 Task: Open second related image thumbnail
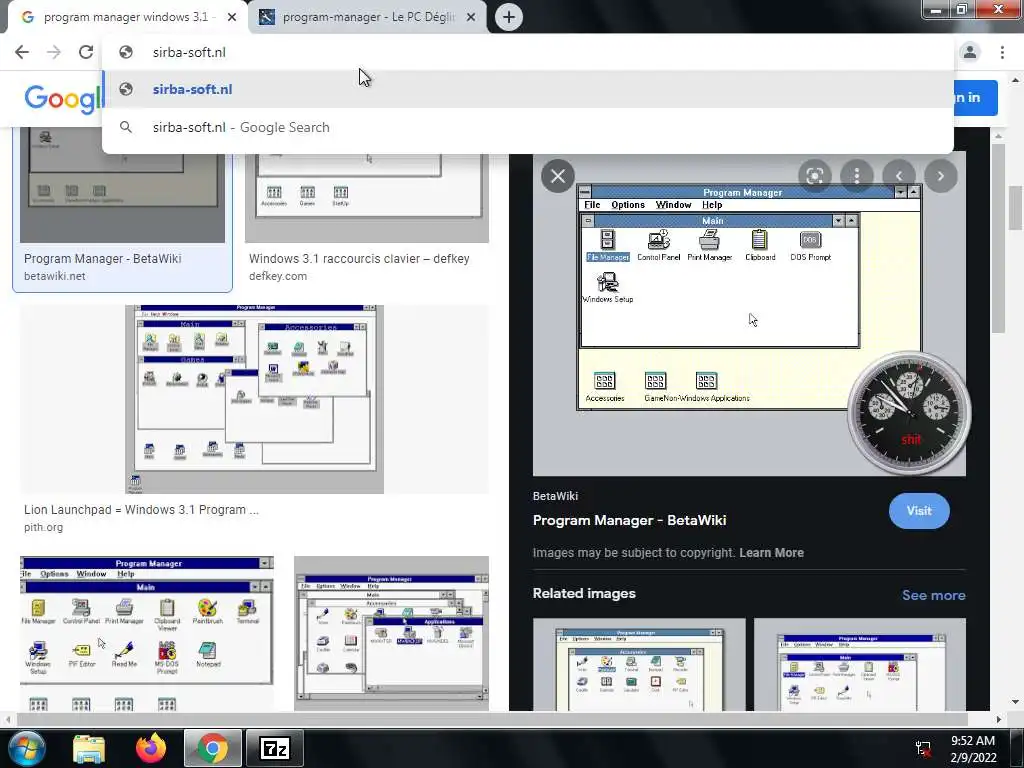click(859, 665)
